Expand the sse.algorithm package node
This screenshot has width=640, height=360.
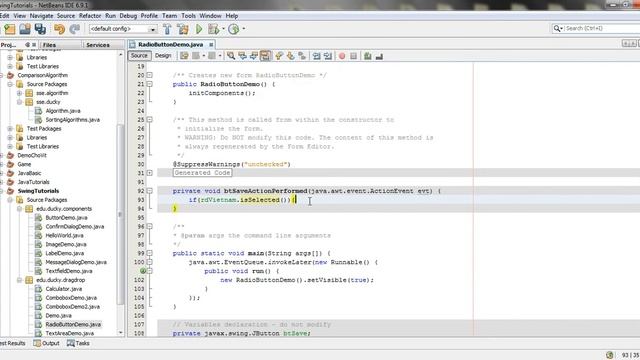19,93
